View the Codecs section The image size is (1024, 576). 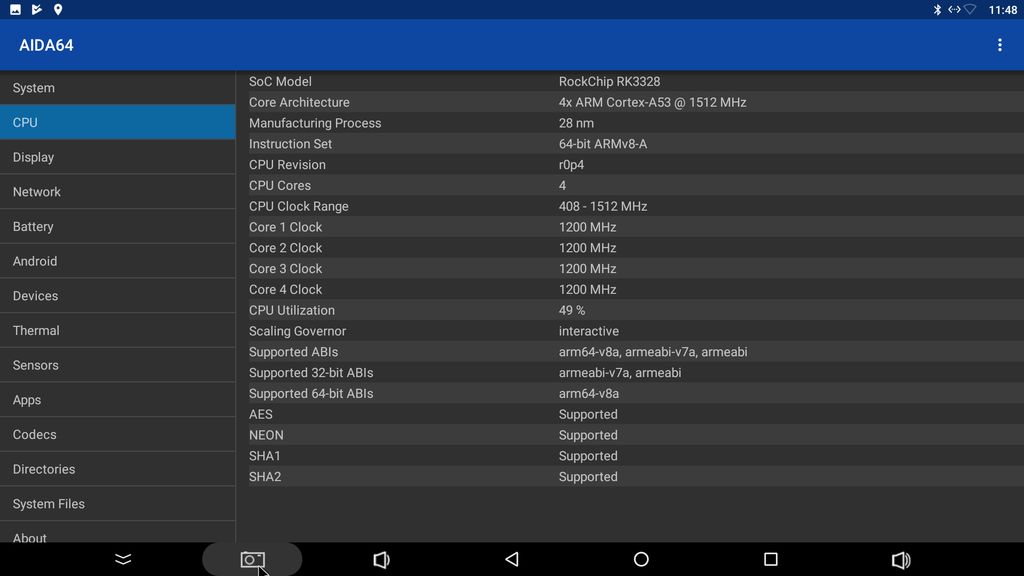(x=117, y=435)
